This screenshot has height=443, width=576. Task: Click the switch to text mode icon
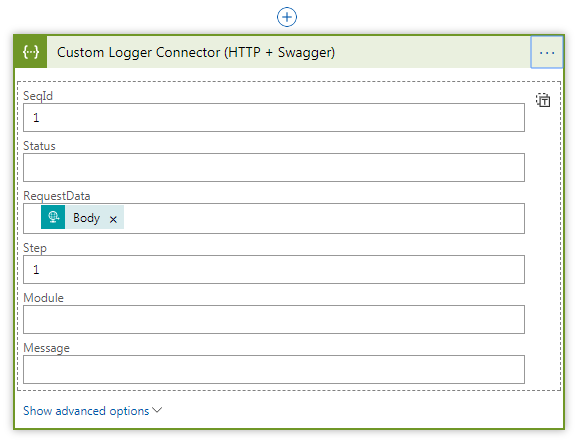(x=543, y=100)
